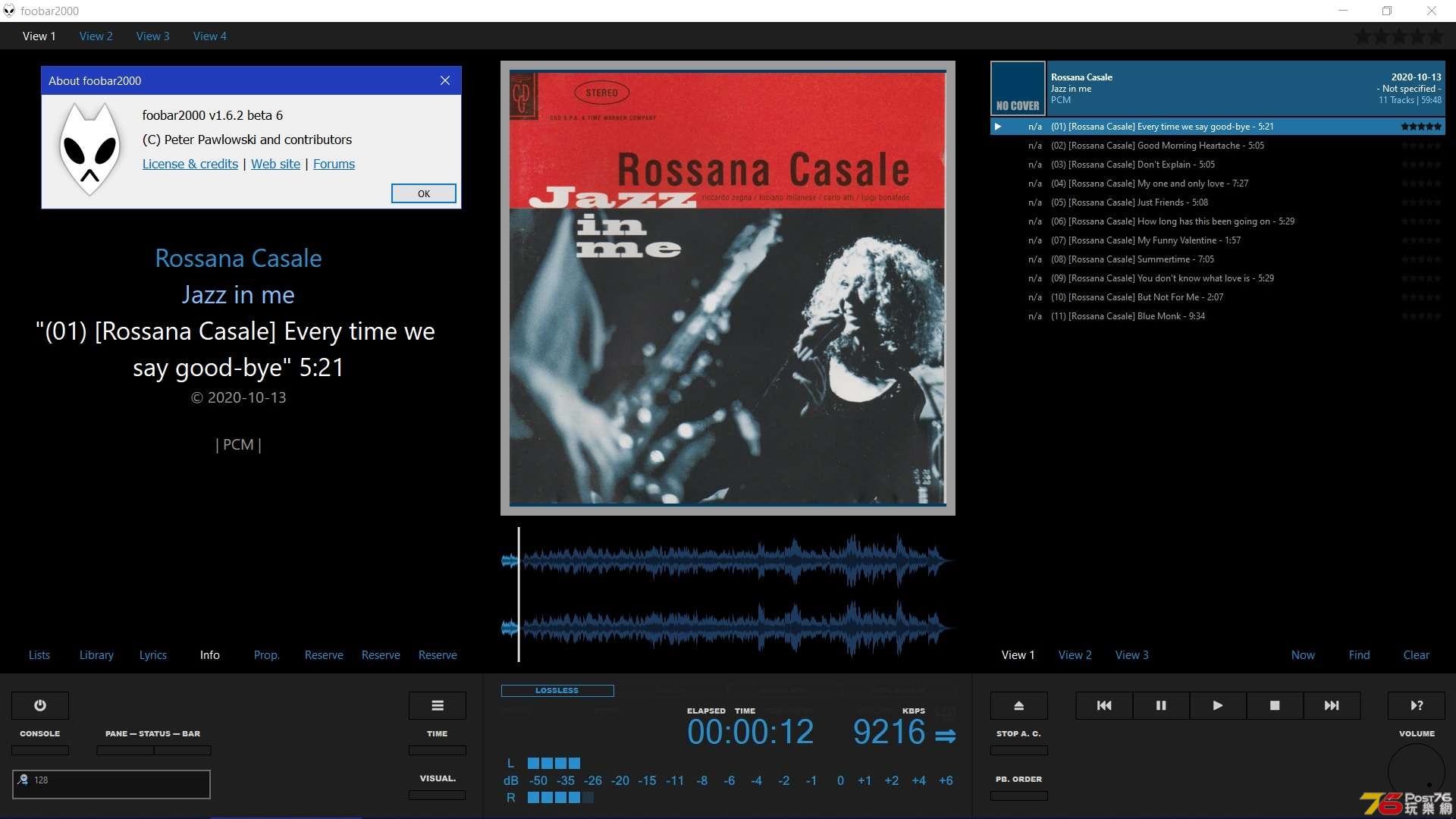Select track My Funny Valentine
The height and width of the screenshot is (819, 1456).
pos(1218,240)
